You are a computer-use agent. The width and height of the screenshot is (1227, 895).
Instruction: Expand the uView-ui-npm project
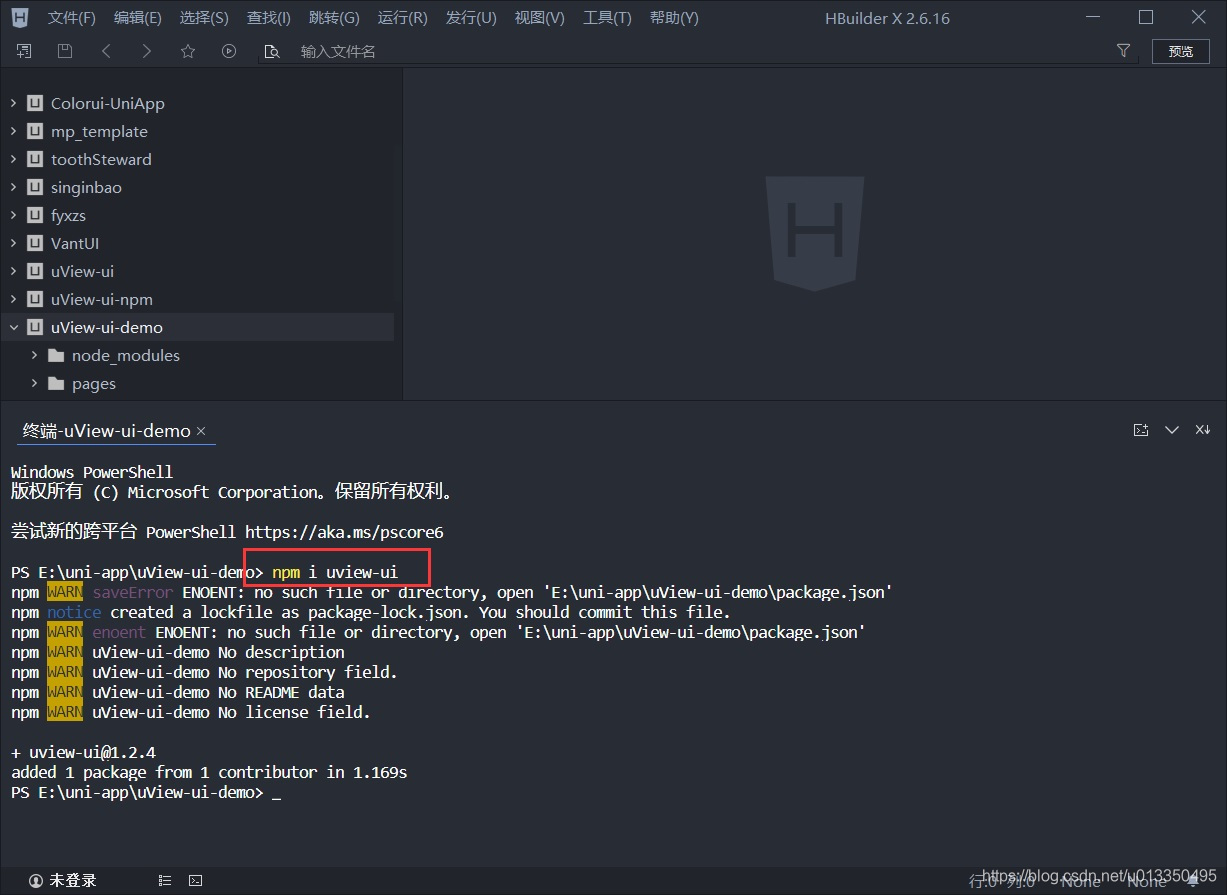coord(14,299)
